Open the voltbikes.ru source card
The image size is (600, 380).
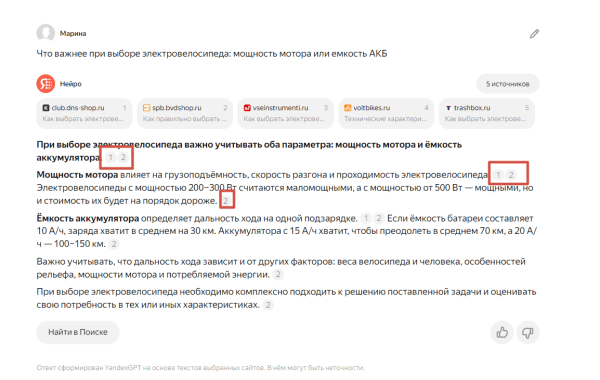pos(386,113)
